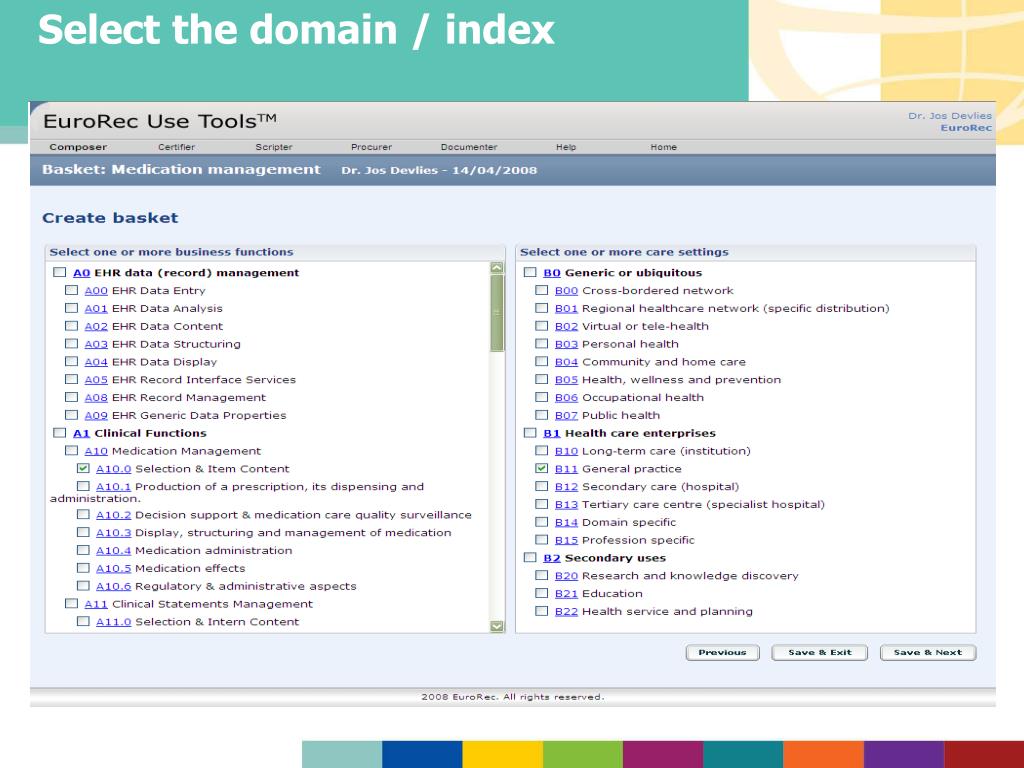Check the B00 Cross-bordered network checkbox
The height and width of the screenshot is (768, 1024).
[541, 290]
